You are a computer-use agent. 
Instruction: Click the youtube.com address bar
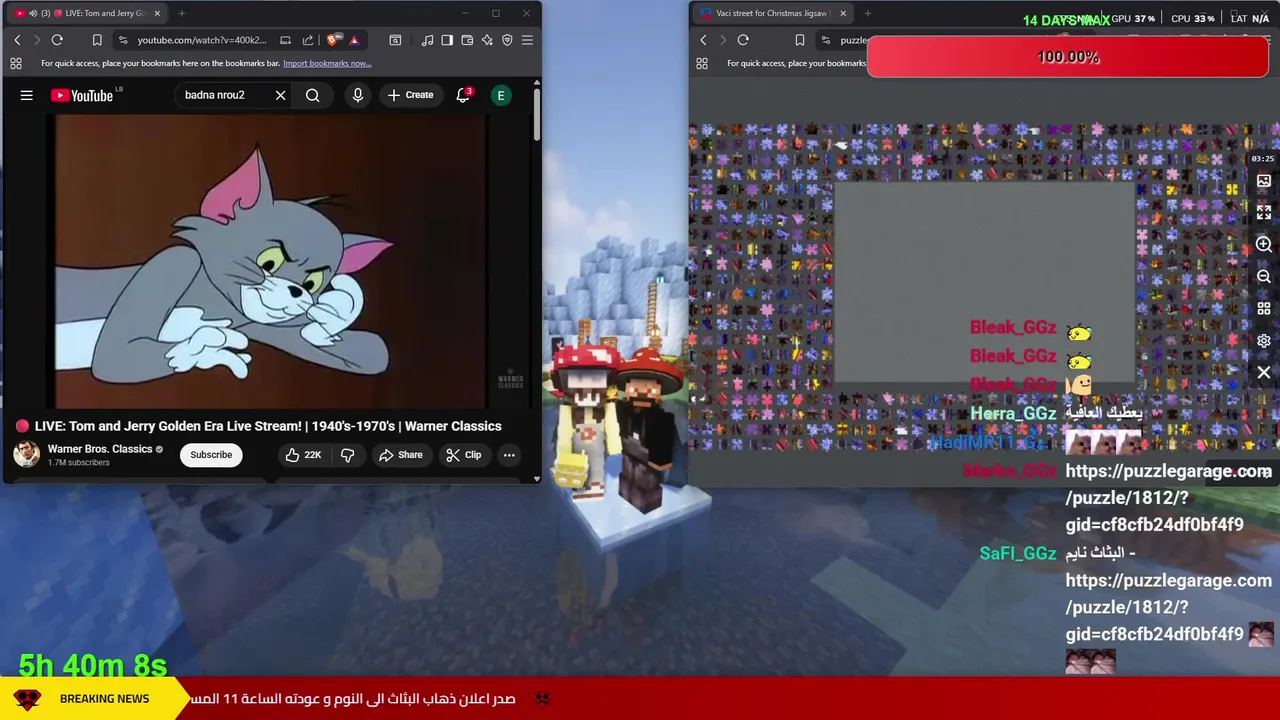click(x=201, y=40)
